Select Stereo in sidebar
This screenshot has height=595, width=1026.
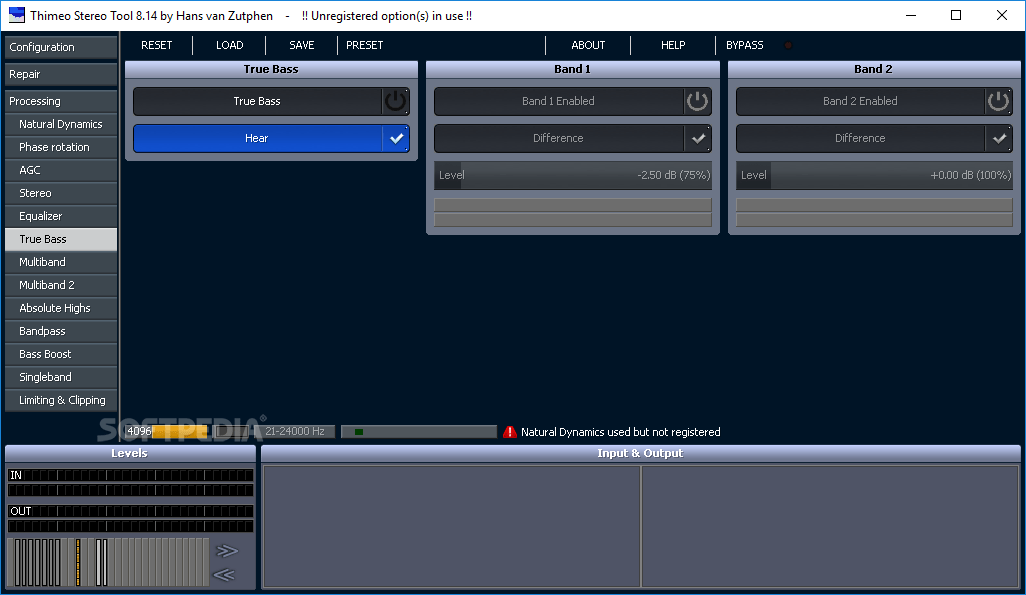click(61, 193)
